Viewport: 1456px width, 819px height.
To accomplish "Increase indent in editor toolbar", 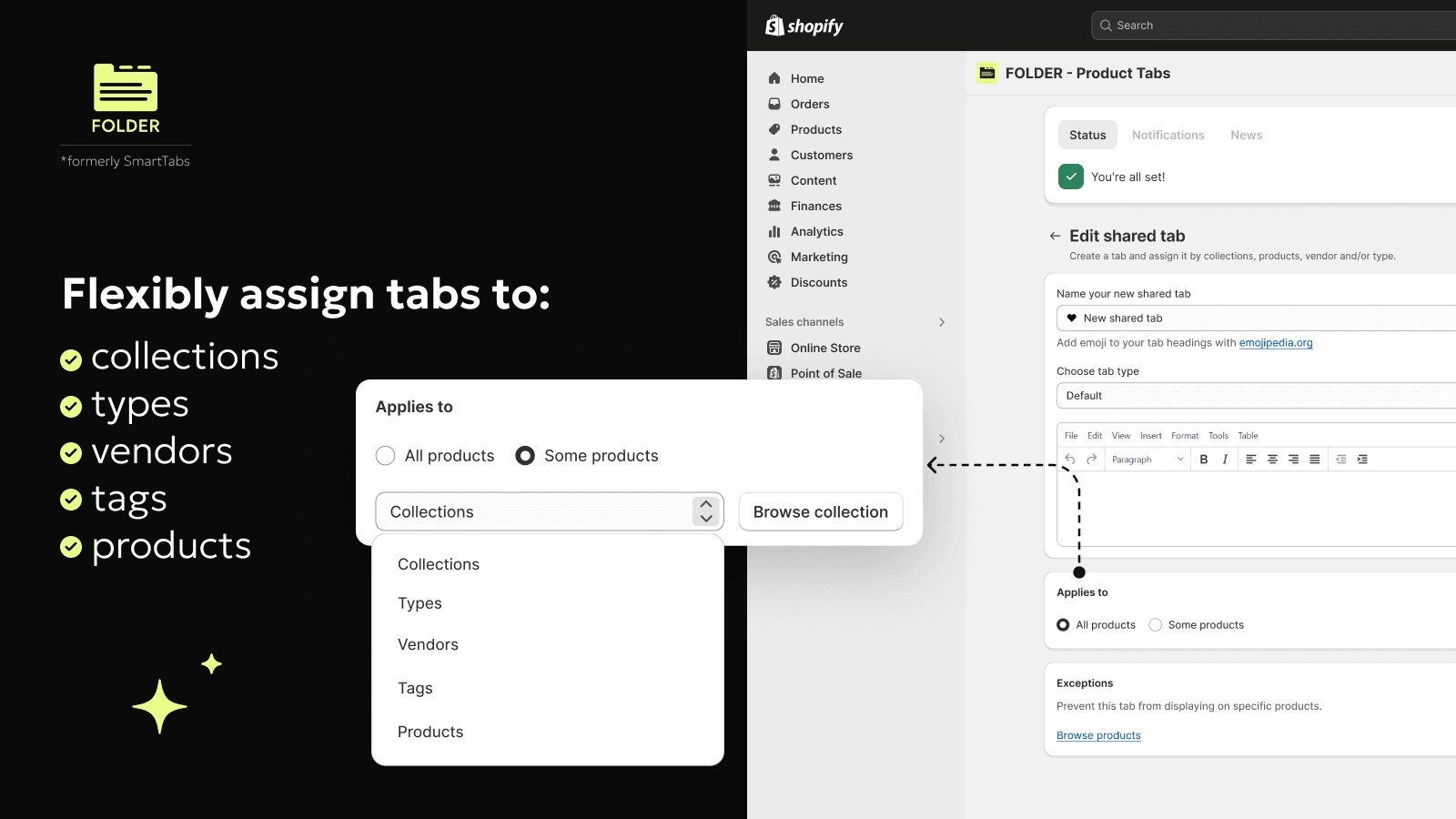I will click(1362, 460).
